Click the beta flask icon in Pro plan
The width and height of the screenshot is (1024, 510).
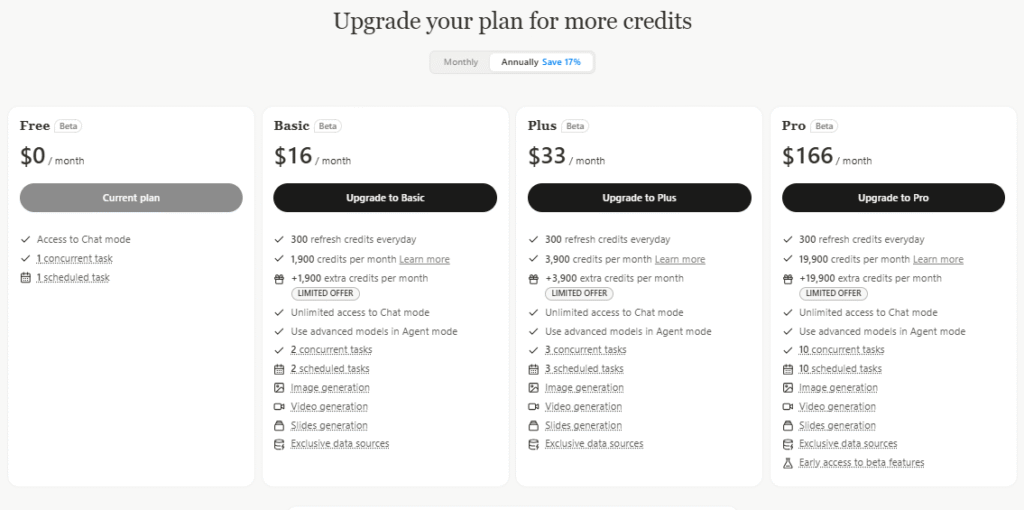[x=788, y=463]
